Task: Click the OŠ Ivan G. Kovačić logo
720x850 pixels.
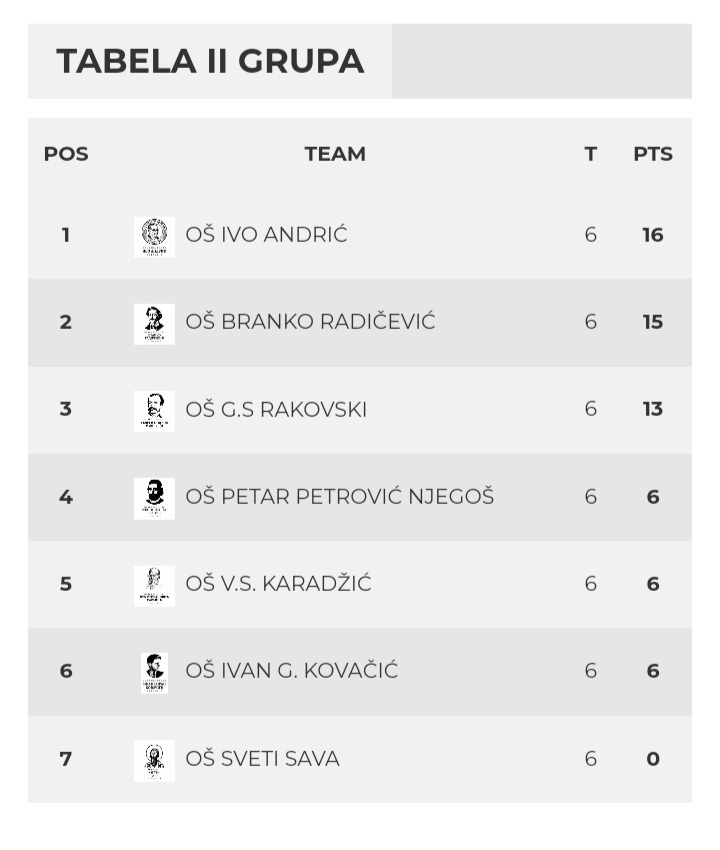Action: tap(154, 672)
